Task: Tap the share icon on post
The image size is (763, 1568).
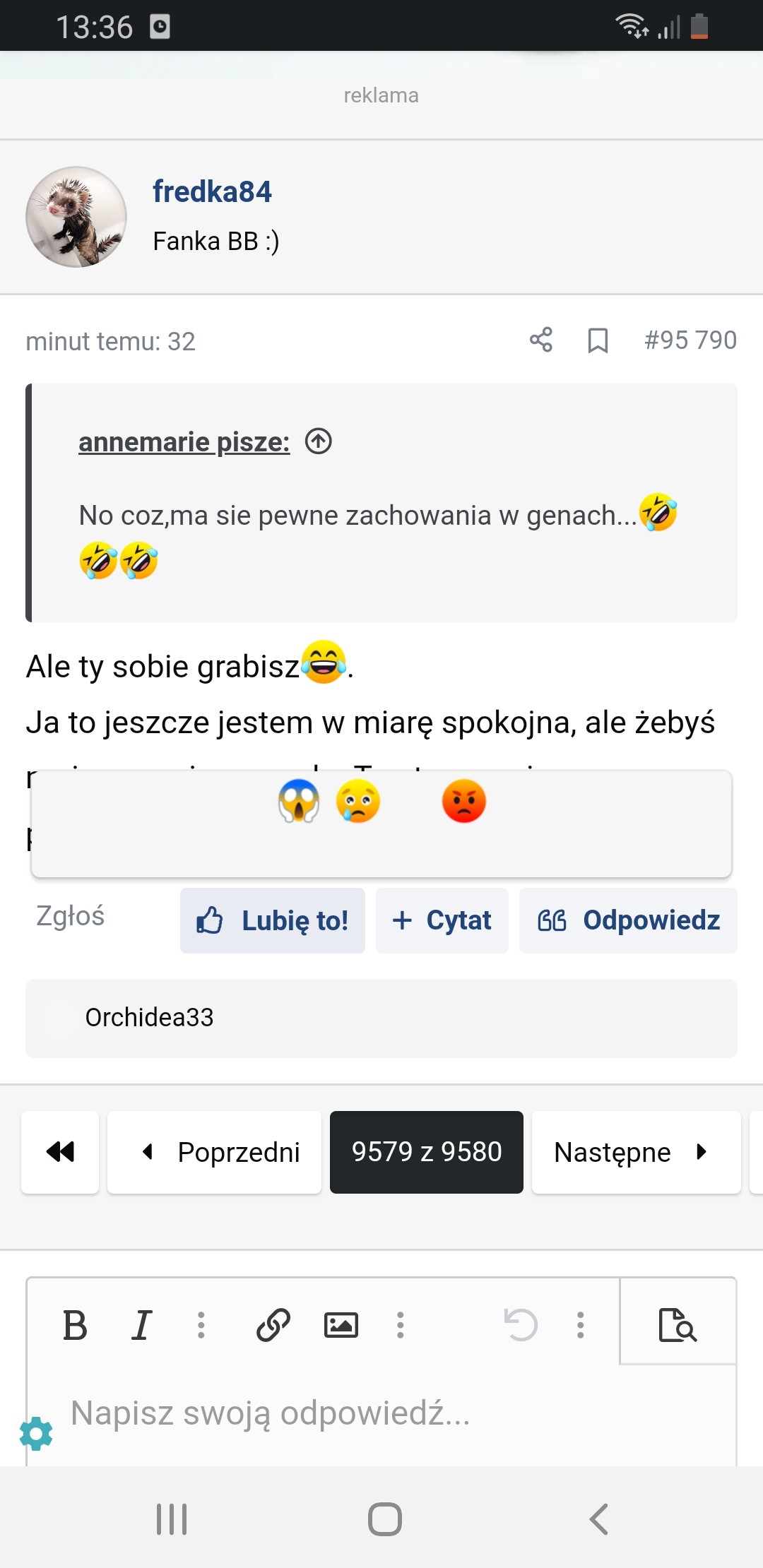Action: tap(541, 340)
